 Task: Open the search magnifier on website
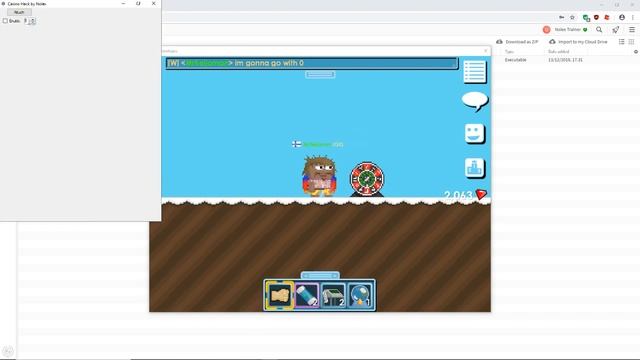599,30
